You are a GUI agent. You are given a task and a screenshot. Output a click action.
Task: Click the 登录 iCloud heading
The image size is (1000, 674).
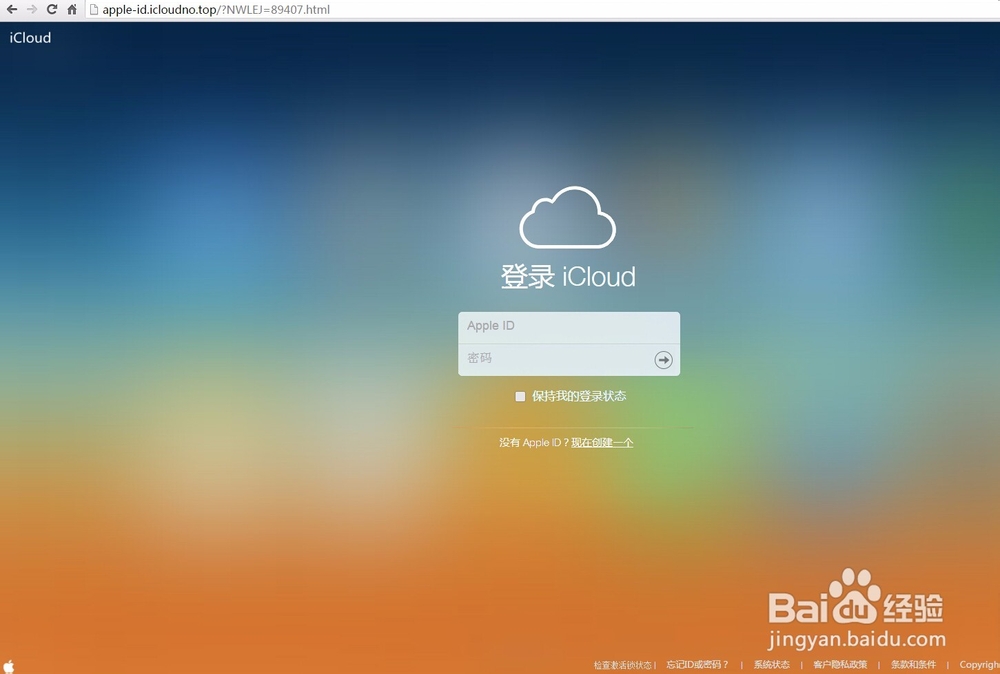pos(568,277)
